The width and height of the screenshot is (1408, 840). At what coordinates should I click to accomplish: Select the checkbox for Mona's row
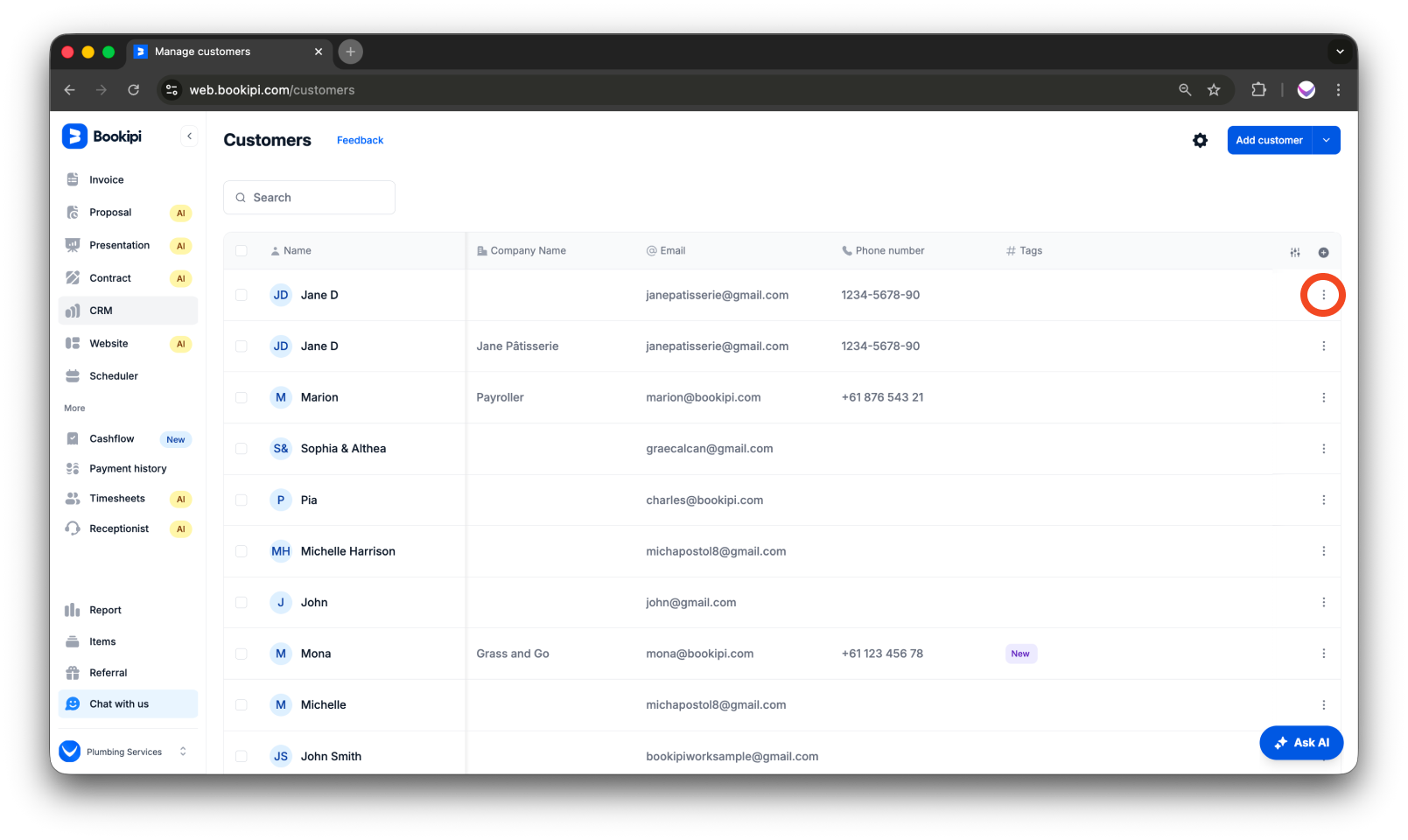pyautogui.click(x=242, y=654)
